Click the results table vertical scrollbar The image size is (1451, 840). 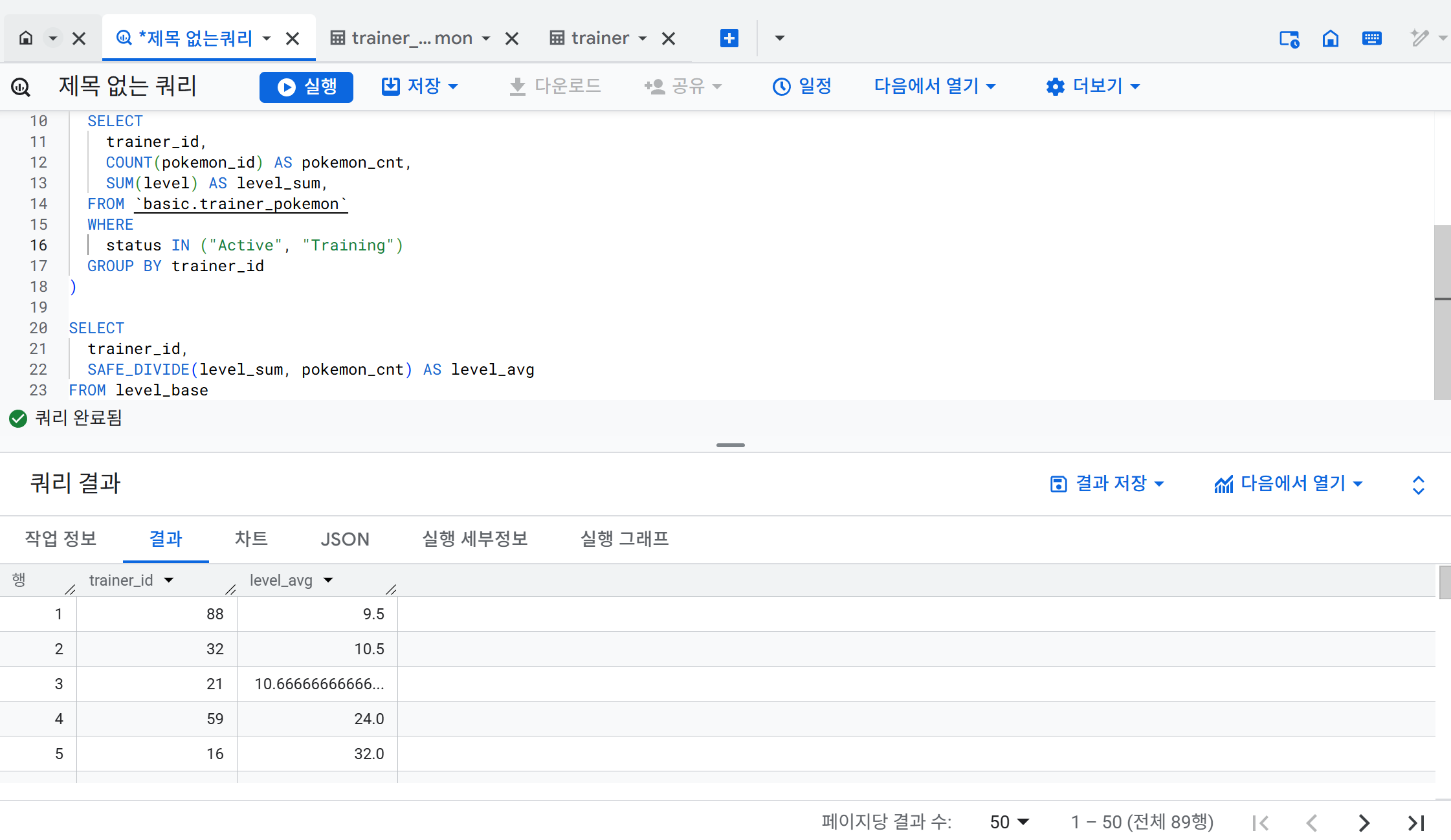pos(1445,582)
